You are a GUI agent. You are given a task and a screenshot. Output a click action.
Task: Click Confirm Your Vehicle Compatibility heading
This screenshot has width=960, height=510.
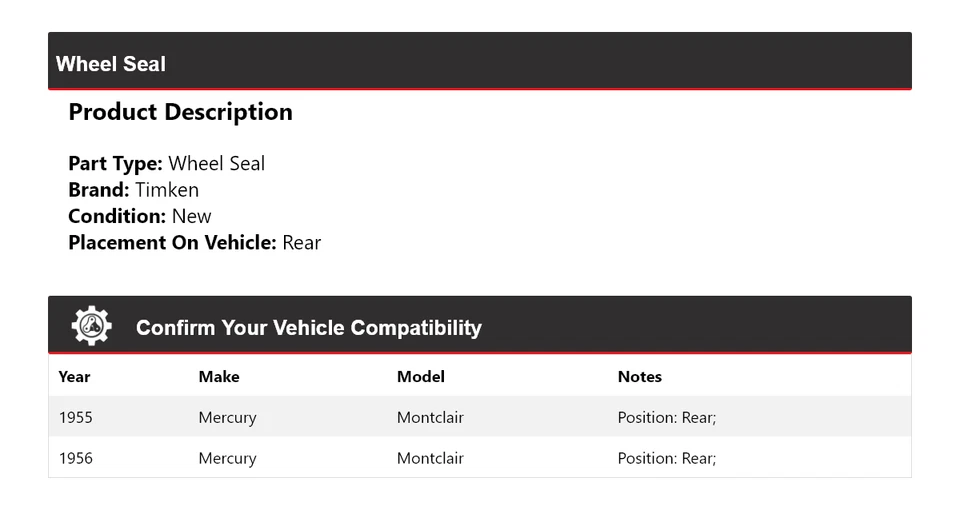pyautogui.click(x=308, y=328)
